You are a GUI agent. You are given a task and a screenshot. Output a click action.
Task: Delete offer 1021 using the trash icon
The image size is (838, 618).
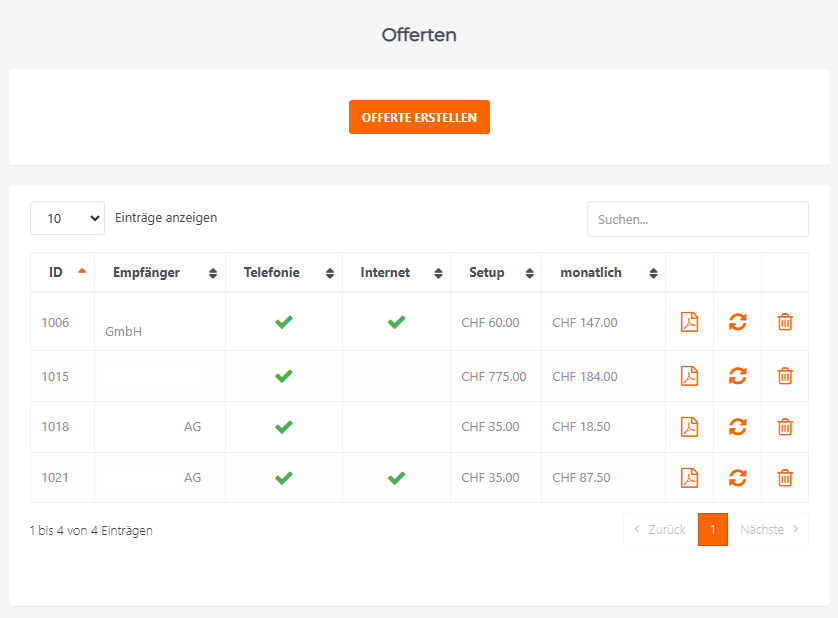(x=785, y=478)
